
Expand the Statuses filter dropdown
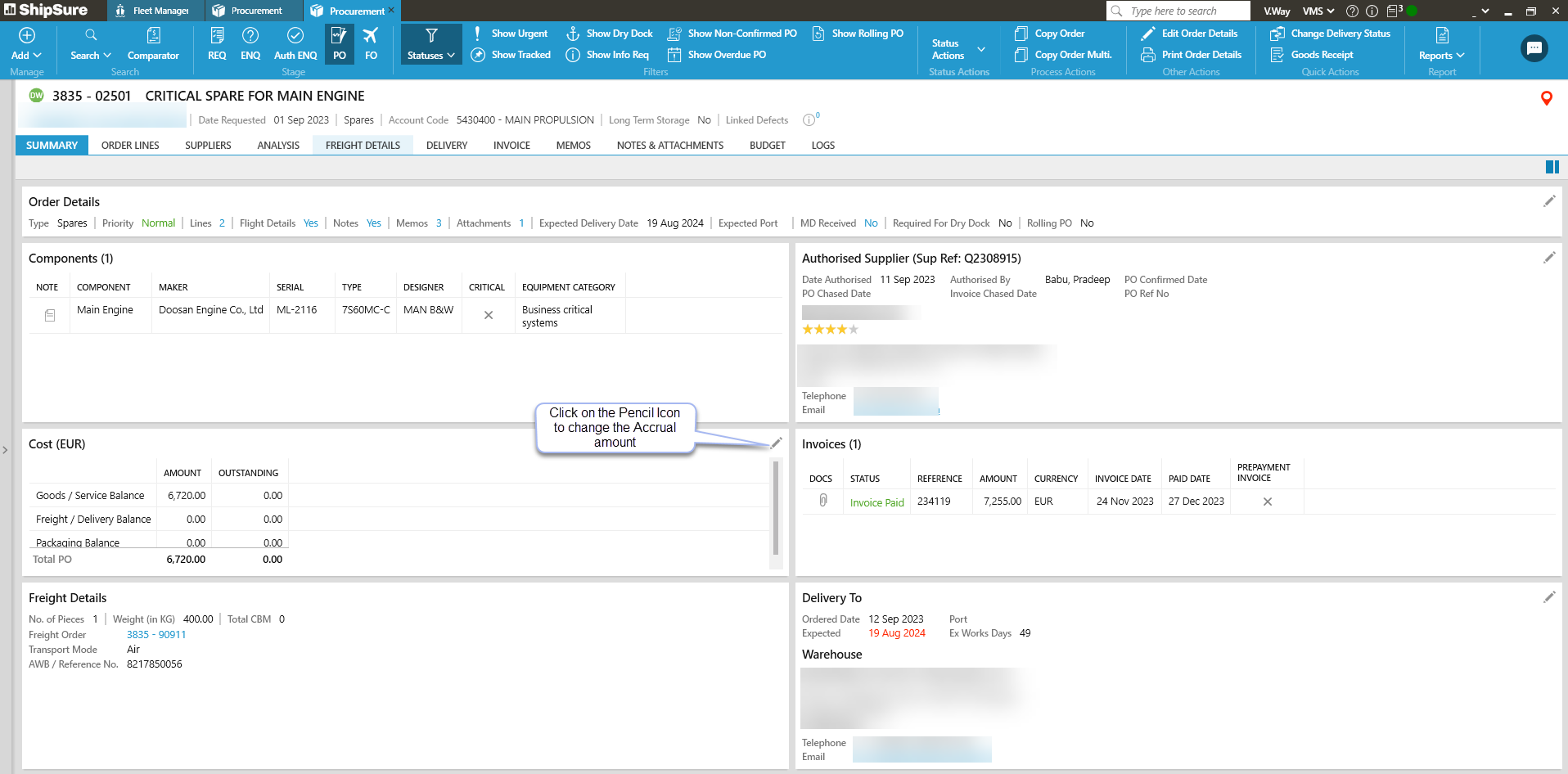click(x=431, y=43)
